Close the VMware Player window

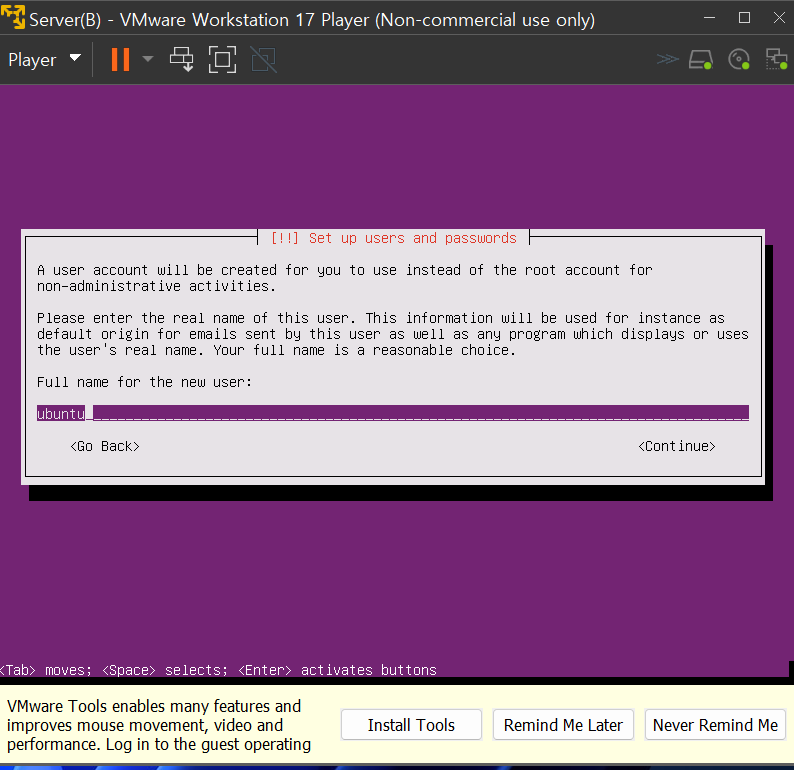click(779, 18)
